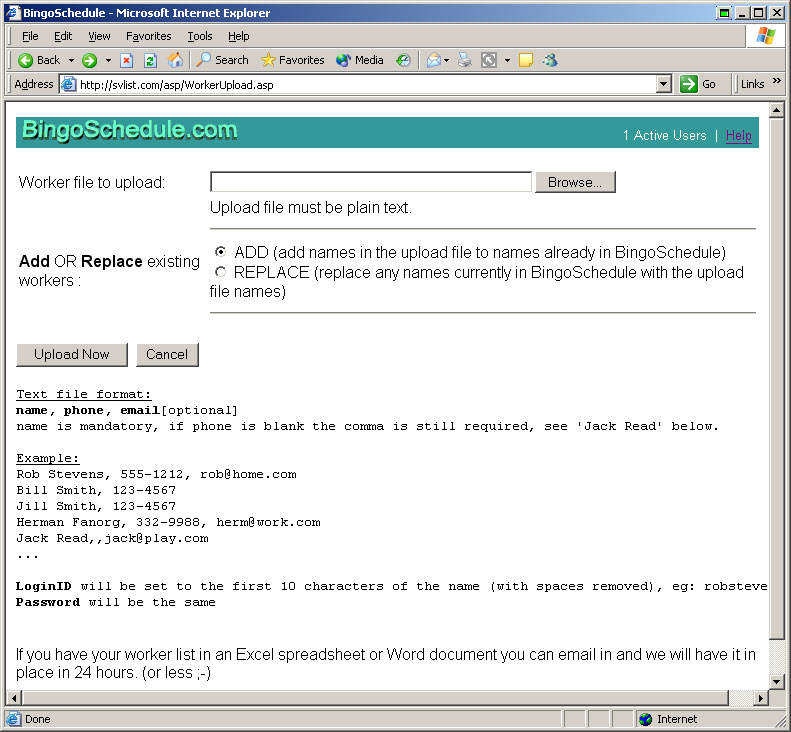Click 'Upload file must be plain text.' note
Viewport: 791px width, 732px height.
tap(311, 207)
